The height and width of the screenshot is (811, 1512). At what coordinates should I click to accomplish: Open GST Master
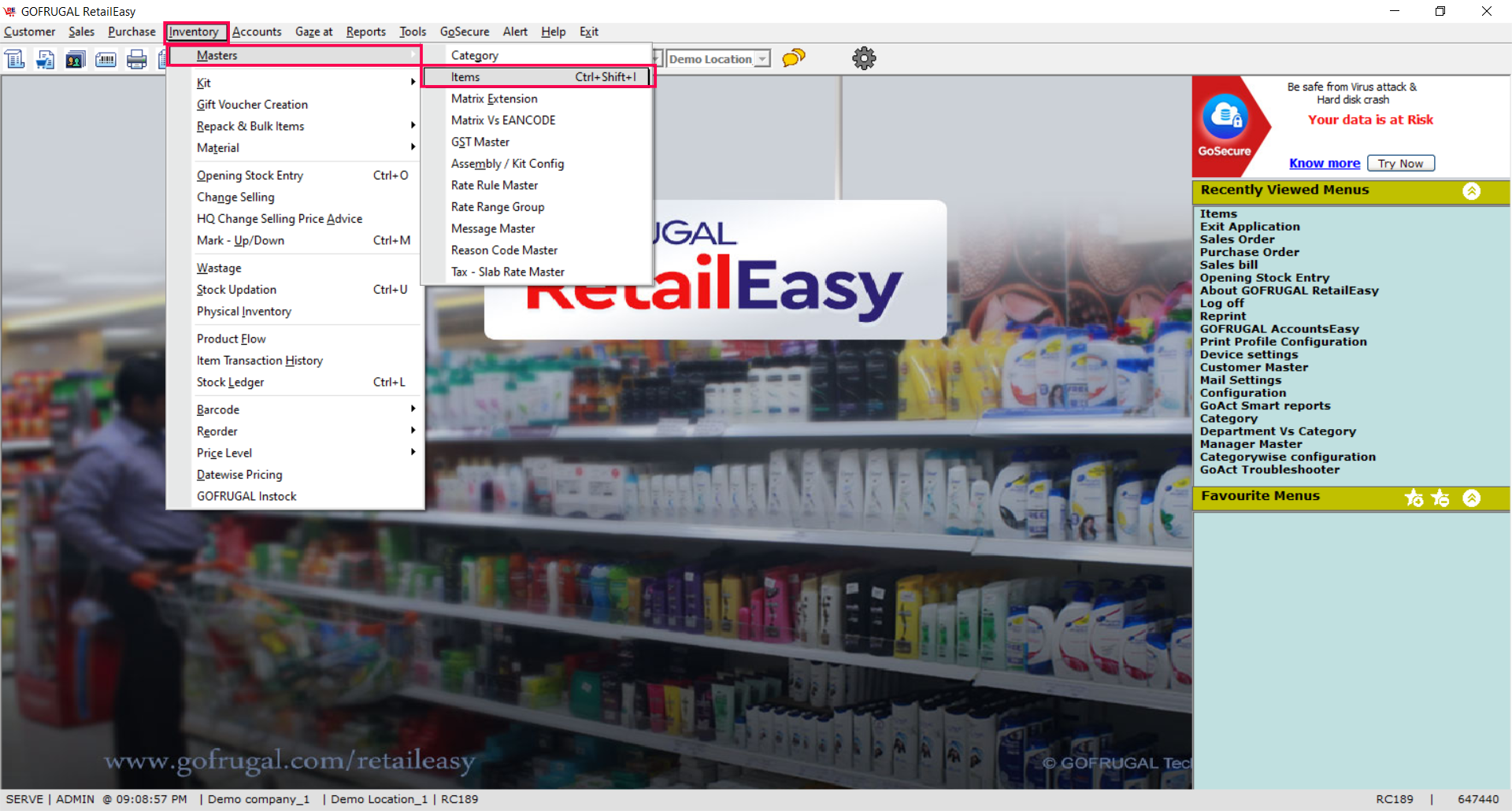[x=538, y=142]
